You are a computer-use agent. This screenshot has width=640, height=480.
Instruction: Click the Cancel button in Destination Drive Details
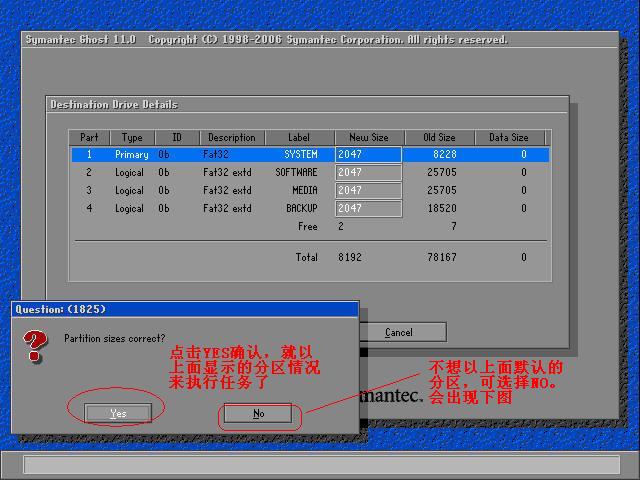click(398, 332)
